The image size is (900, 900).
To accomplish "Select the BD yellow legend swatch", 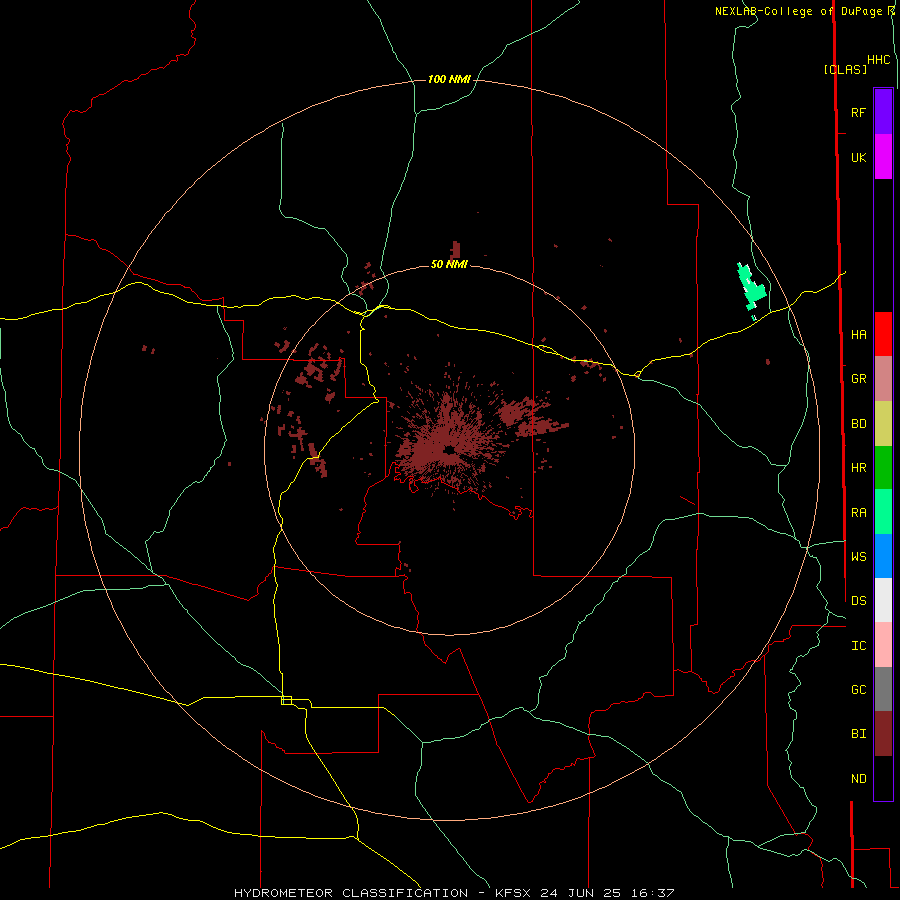I will [883, 423].
